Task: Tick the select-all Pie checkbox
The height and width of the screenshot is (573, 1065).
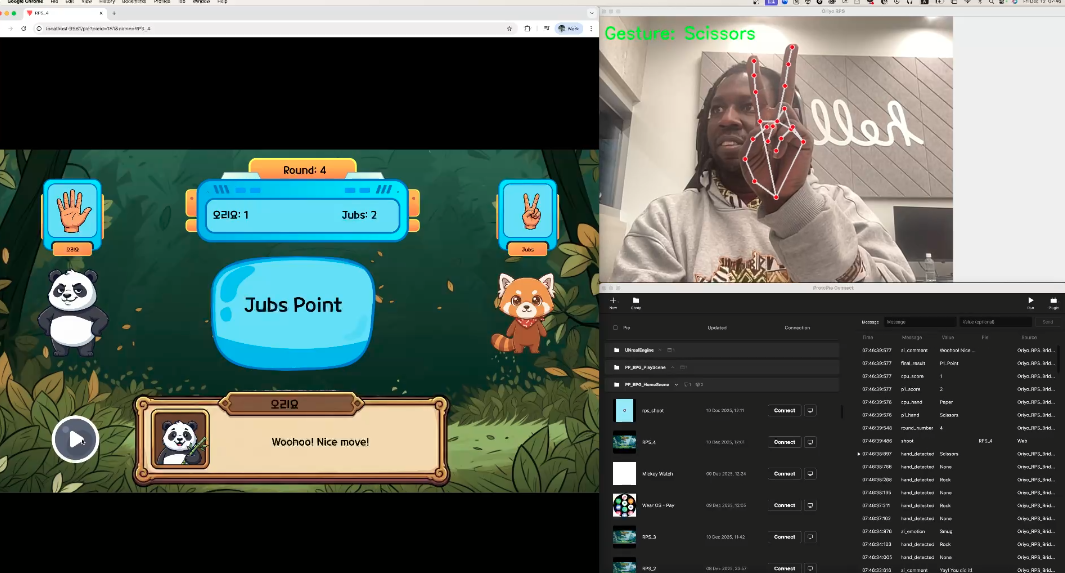Action: (x=615, y=328)
